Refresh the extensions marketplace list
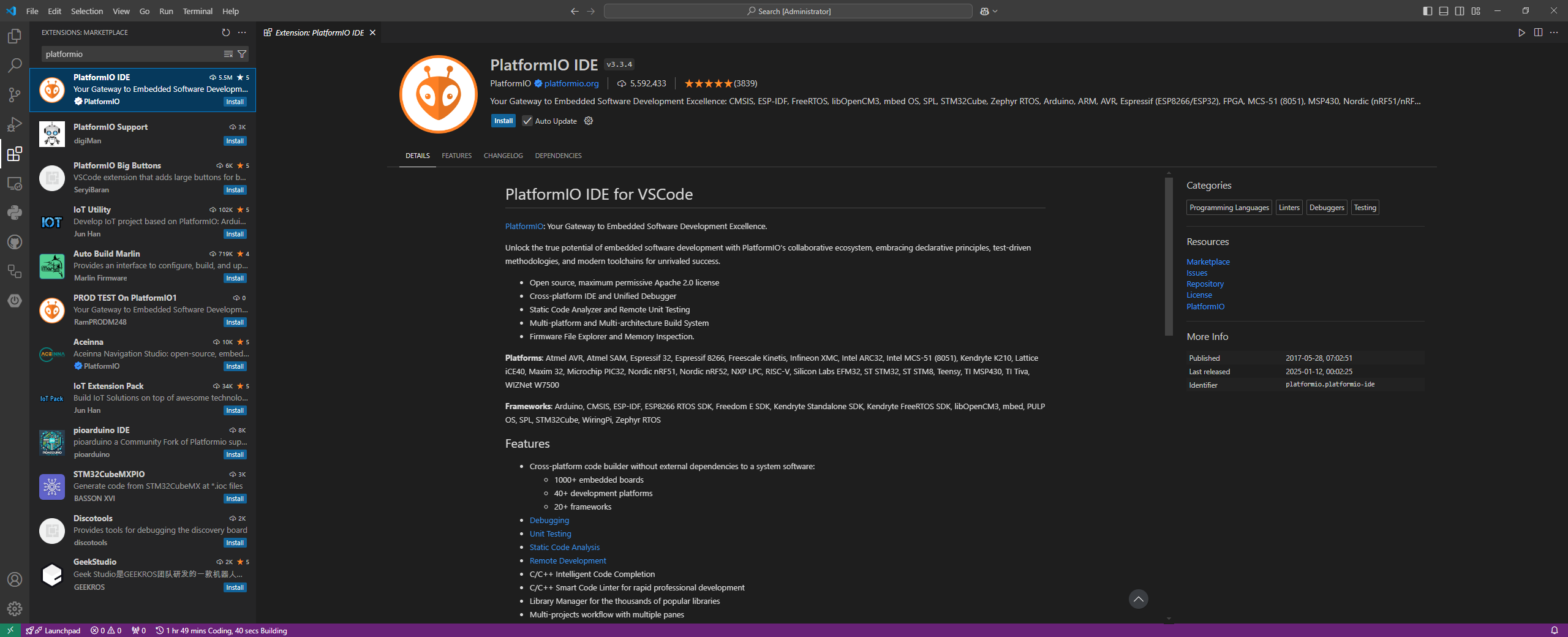 (226, 32)
